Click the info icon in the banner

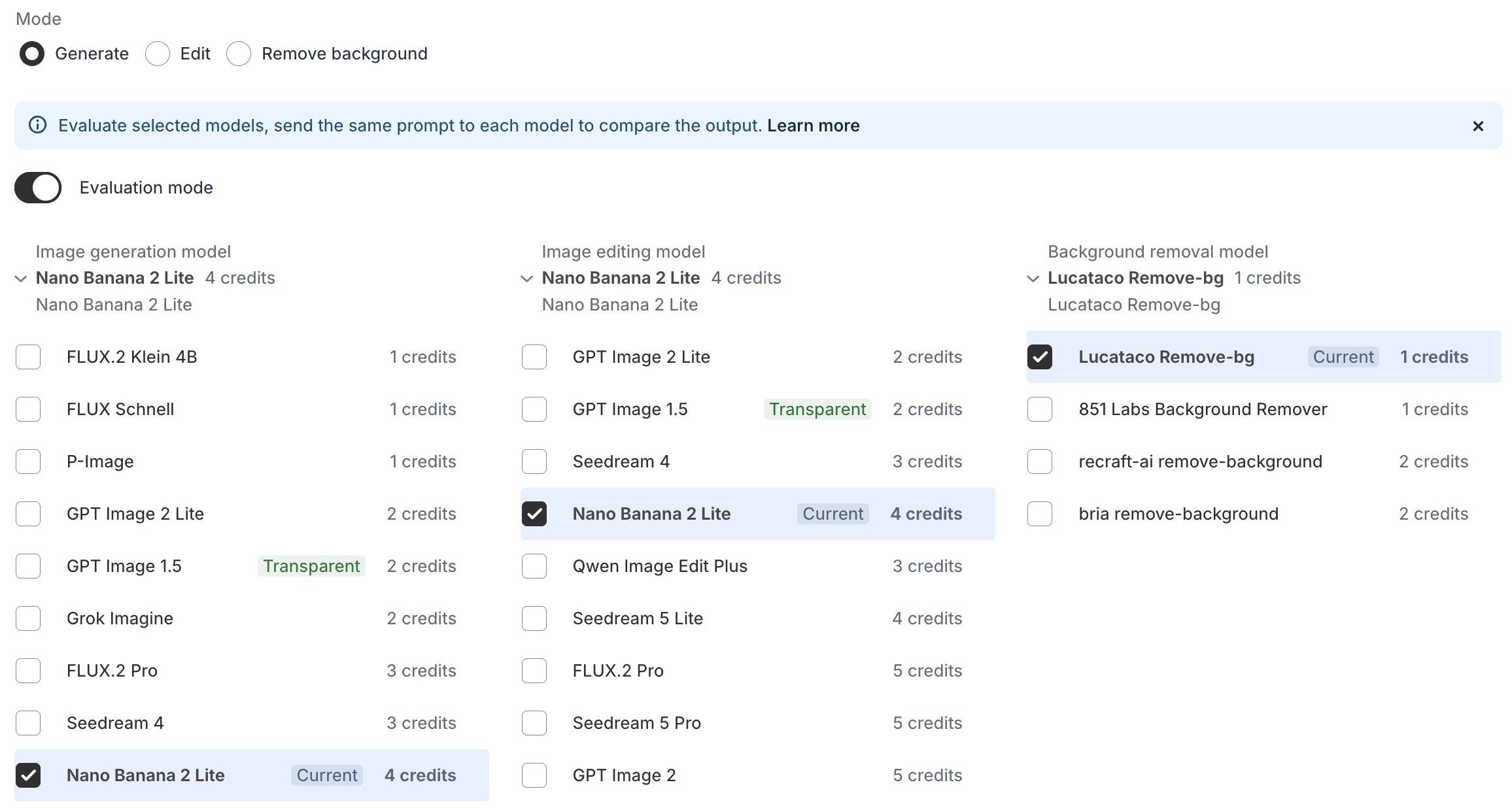point(38,125)
